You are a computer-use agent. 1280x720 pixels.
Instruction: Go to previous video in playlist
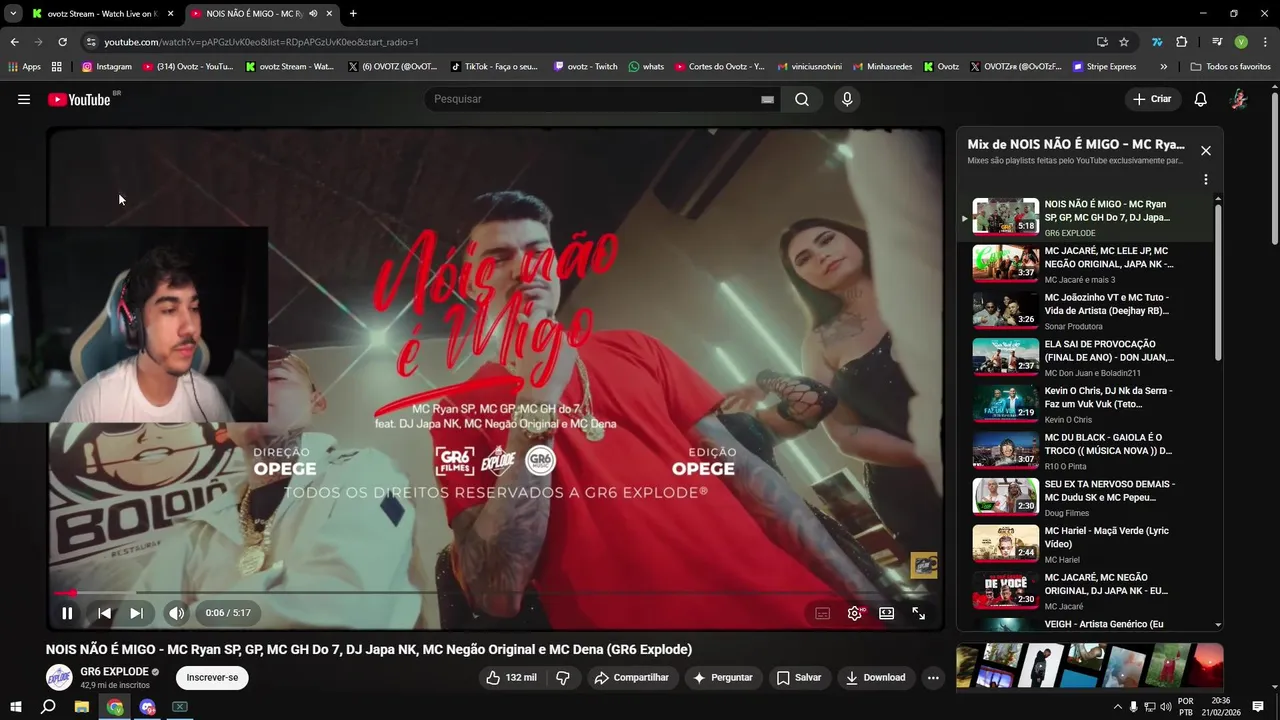pos(104,613)
